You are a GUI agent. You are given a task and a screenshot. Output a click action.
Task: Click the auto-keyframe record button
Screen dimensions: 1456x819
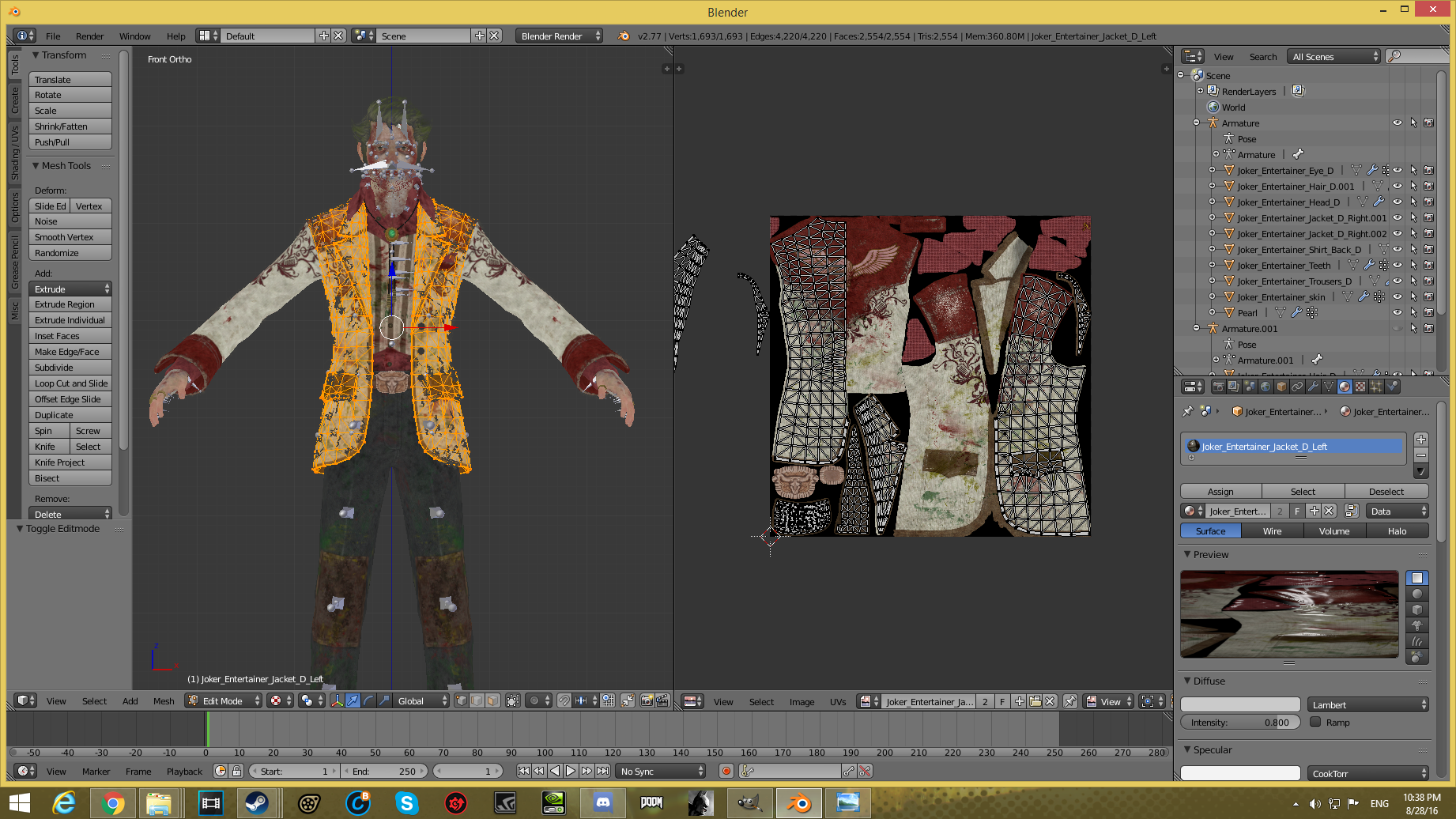[x=726, y=771]
